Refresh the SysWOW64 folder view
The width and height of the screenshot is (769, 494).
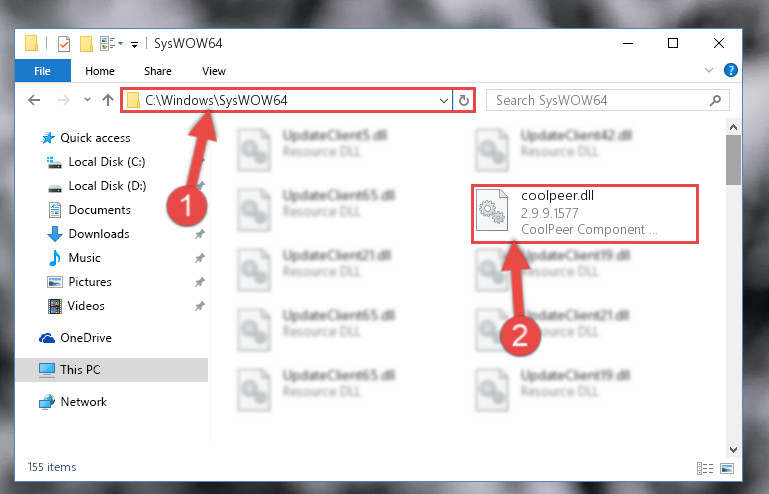click(463, 101)
